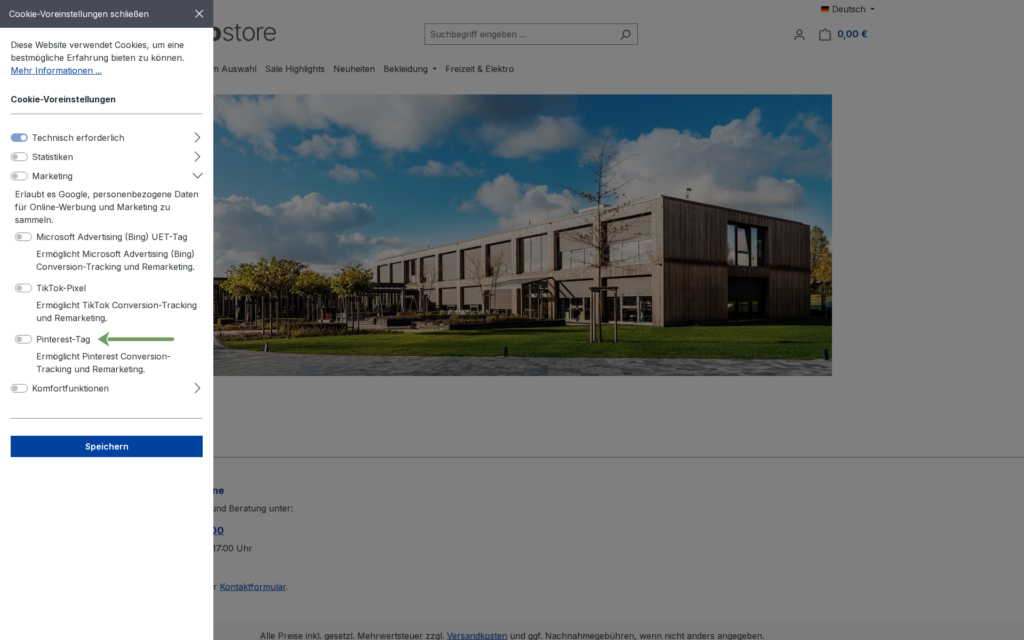Click the Komfortfunktionen label
This screenshot has width=1024, height=640.
point(71,389)
